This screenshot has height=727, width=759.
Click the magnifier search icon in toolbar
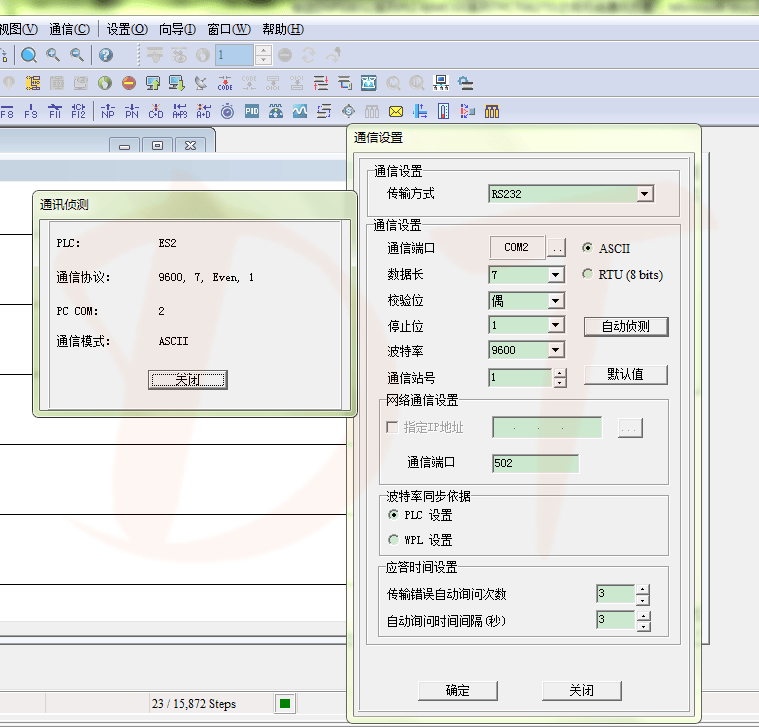coord(29,55)
